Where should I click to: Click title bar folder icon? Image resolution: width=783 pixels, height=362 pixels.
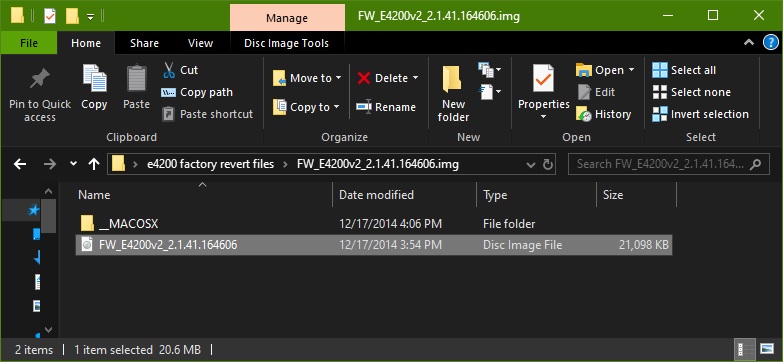click(17, 16)
